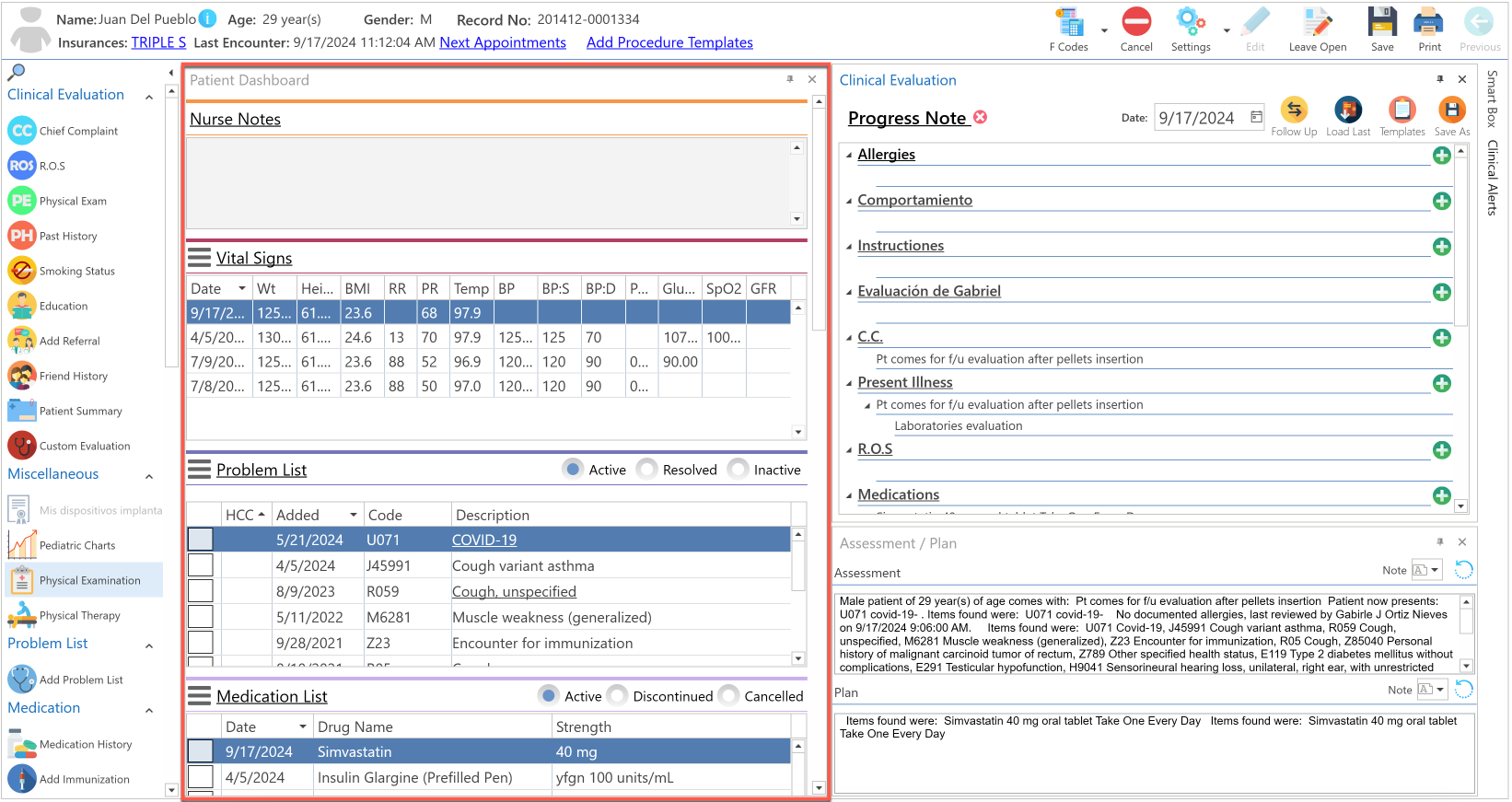Open Pediatric Charts sidebar item

(x=63, y=545)
